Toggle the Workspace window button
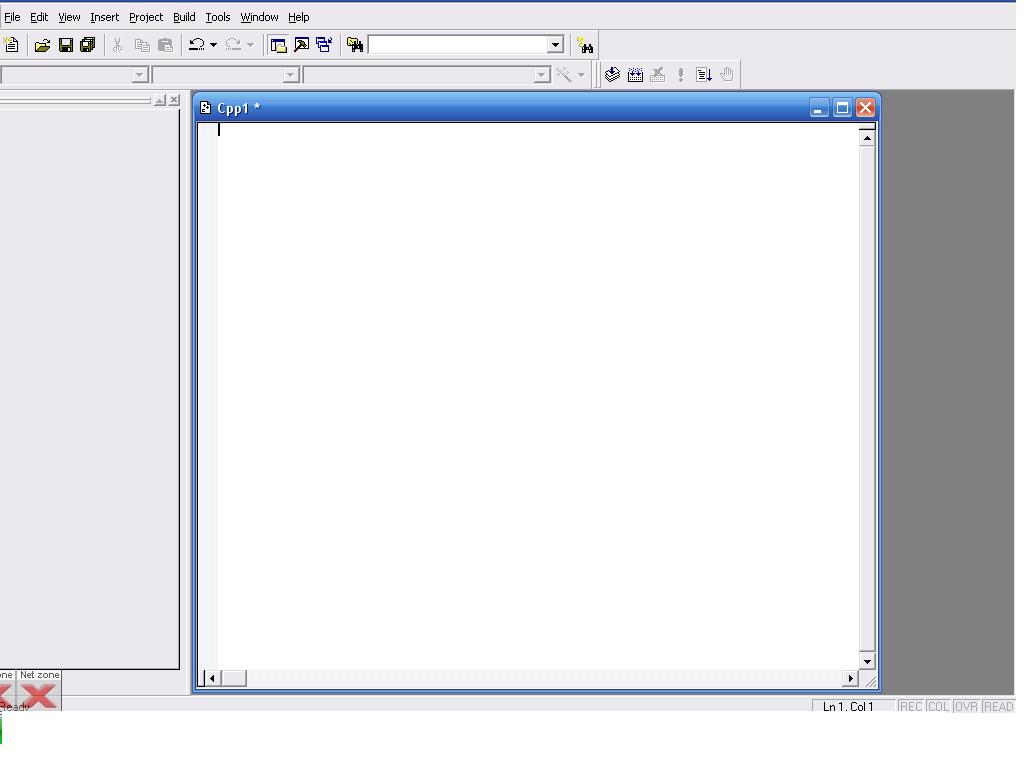 coord(279,45)
